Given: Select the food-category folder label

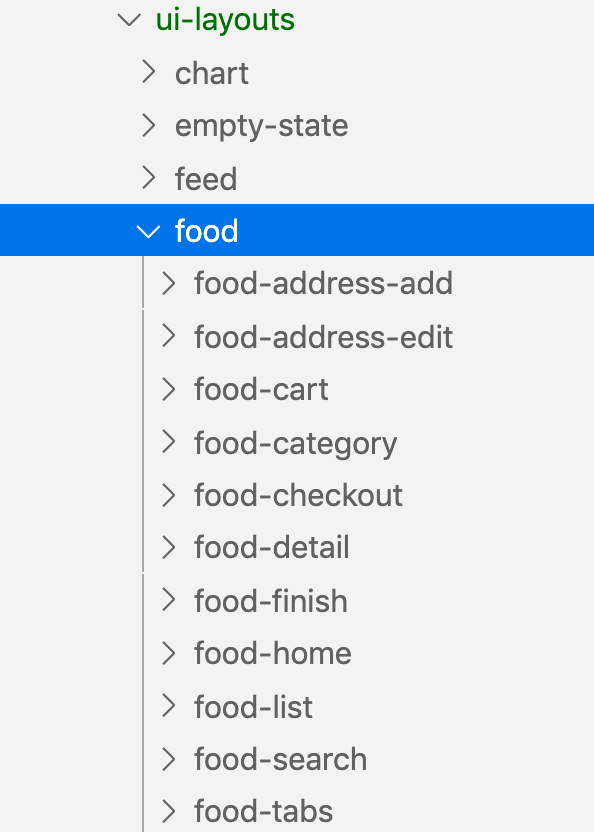Looking at the screenshot, I should (x=296, y=444).
